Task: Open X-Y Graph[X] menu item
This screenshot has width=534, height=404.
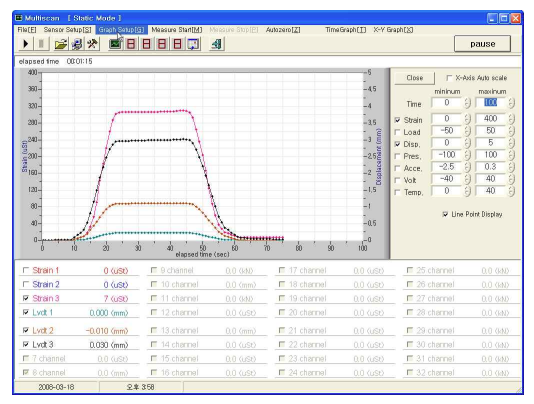Action: click(x=393, y=30)
